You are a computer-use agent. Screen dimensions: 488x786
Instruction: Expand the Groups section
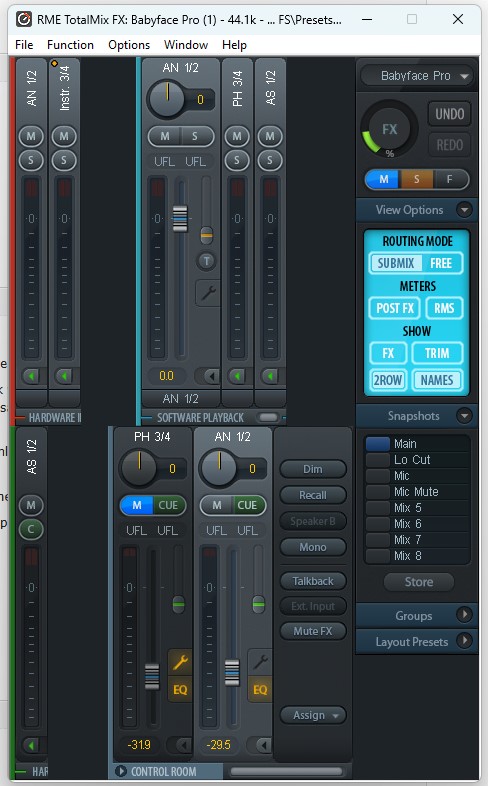464,615
